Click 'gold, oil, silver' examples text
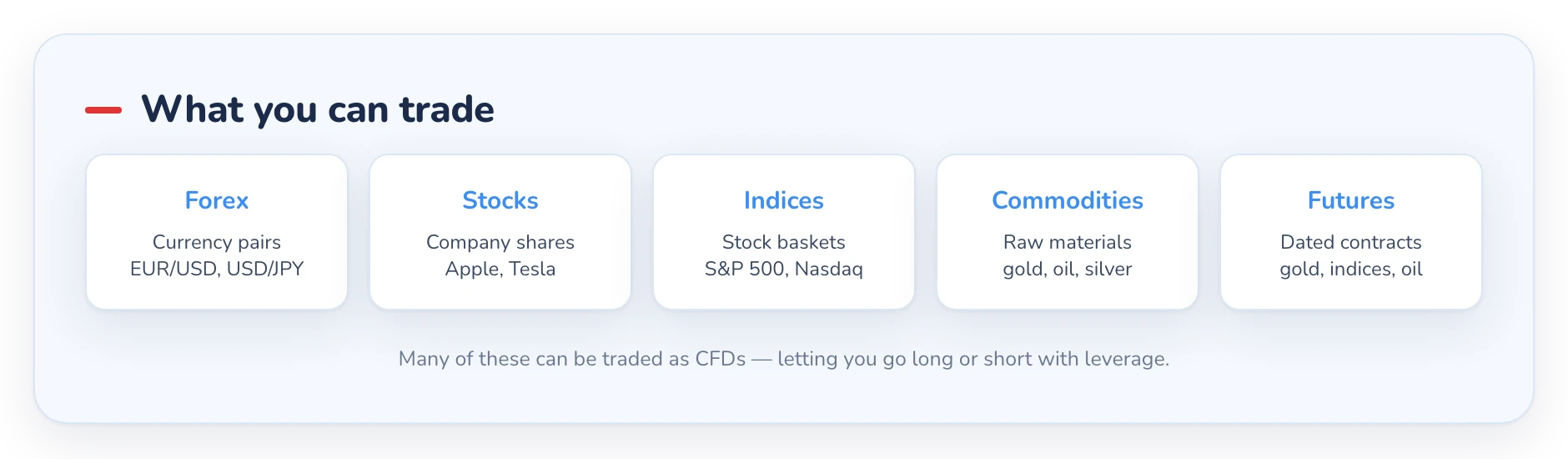 pos(1068,269)
